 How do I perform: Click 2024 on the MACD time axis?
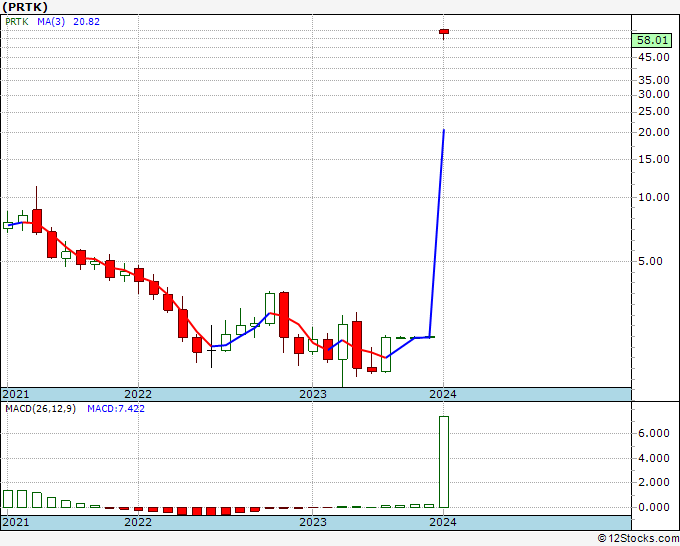pos(443,522)
